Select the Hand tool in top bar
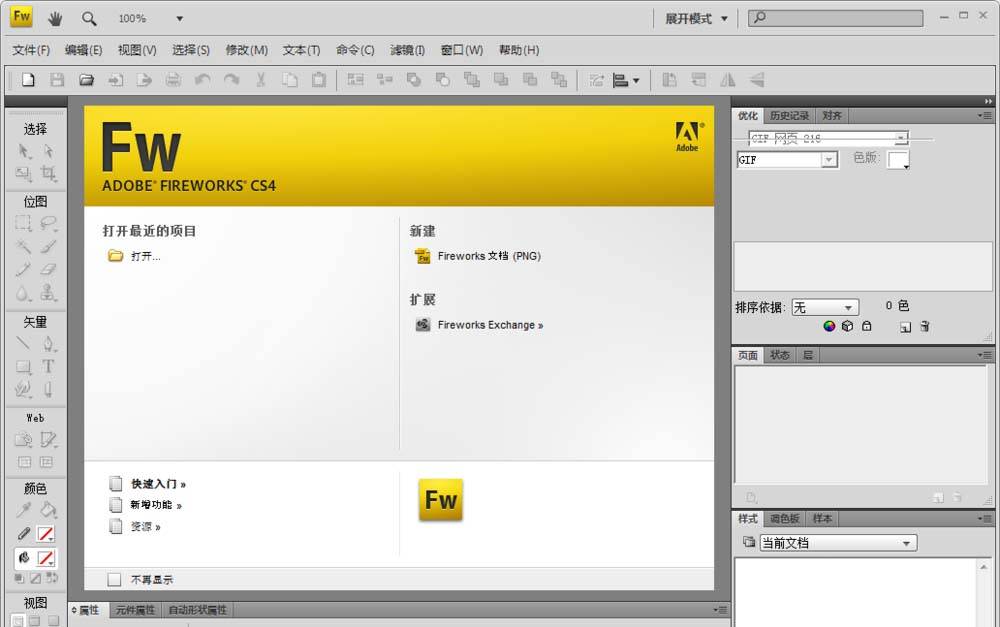Viewport: 1000px width, 627px height. click(56, 18)
